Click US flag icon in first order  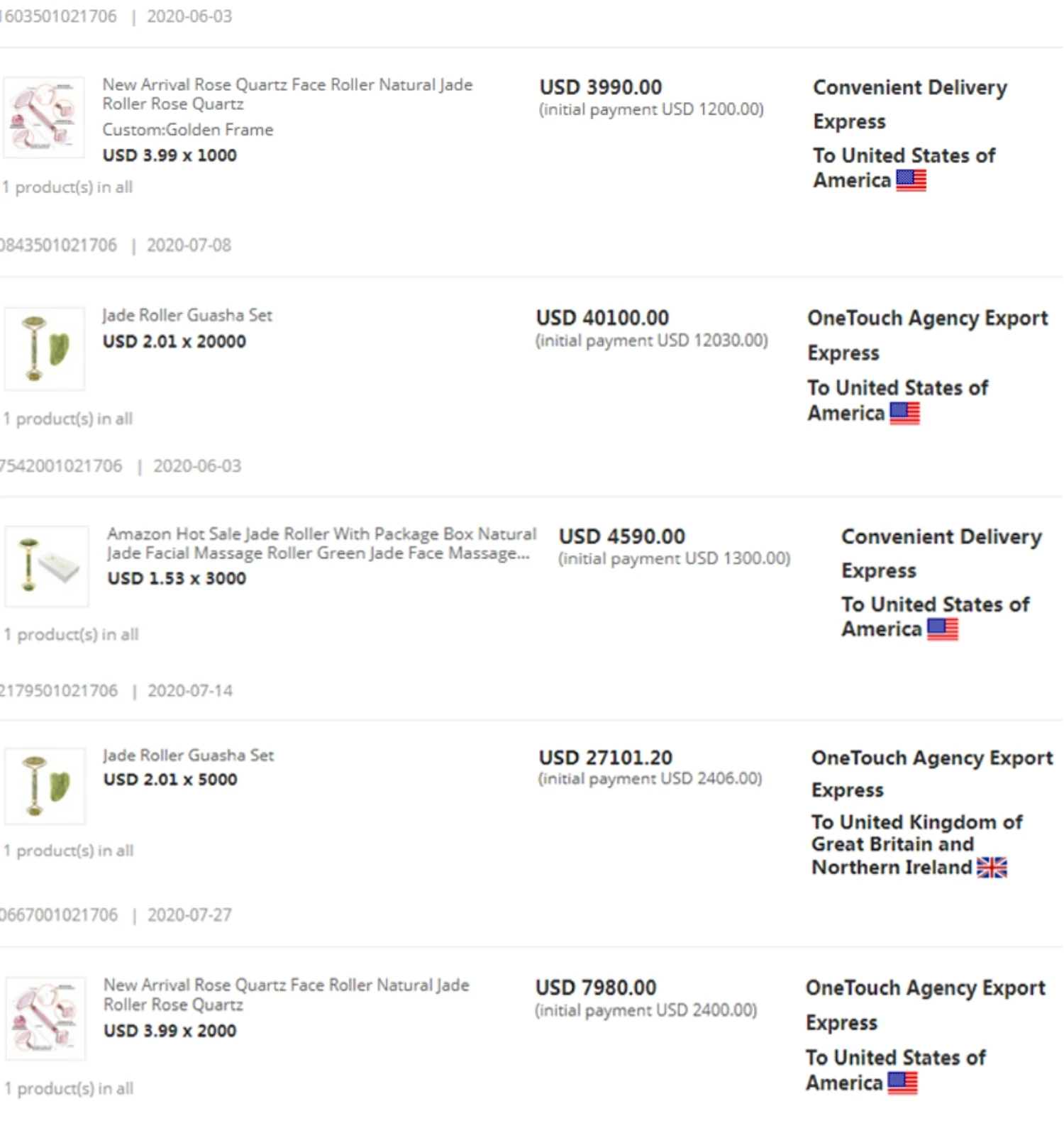tap(911, 181)
